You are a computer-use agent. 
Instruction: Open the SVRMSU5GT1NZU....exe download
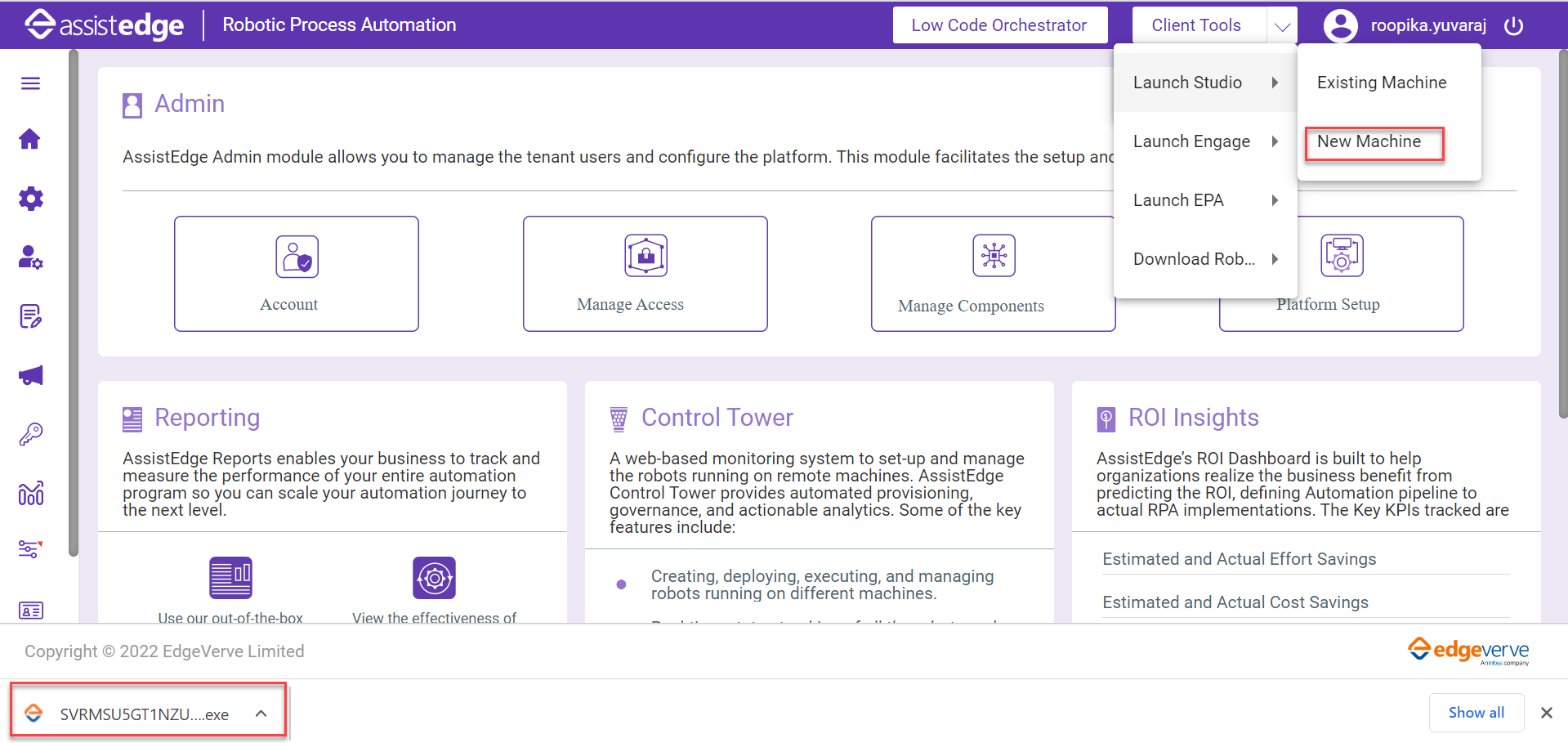click(145, 714)
